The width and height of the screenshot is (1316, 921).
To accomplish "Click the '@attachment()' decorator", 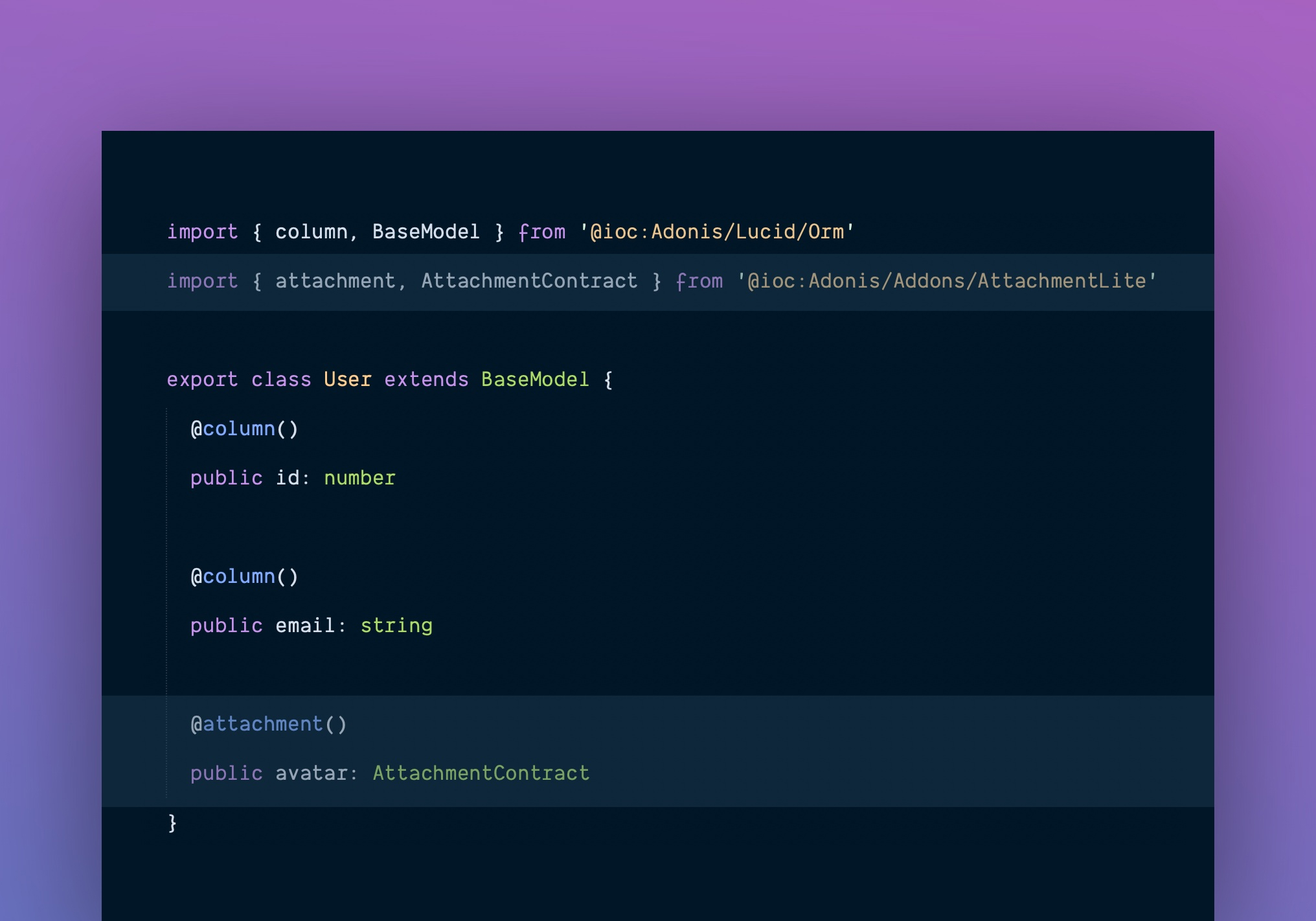I will click(x=268, y=724).
